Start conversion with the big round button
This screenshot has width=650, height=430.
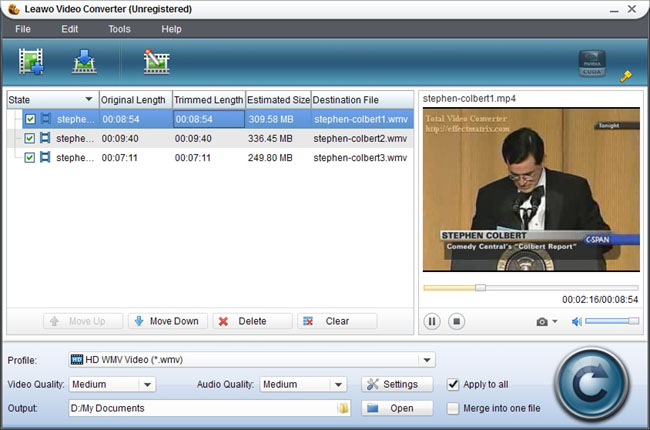point(593,384)
